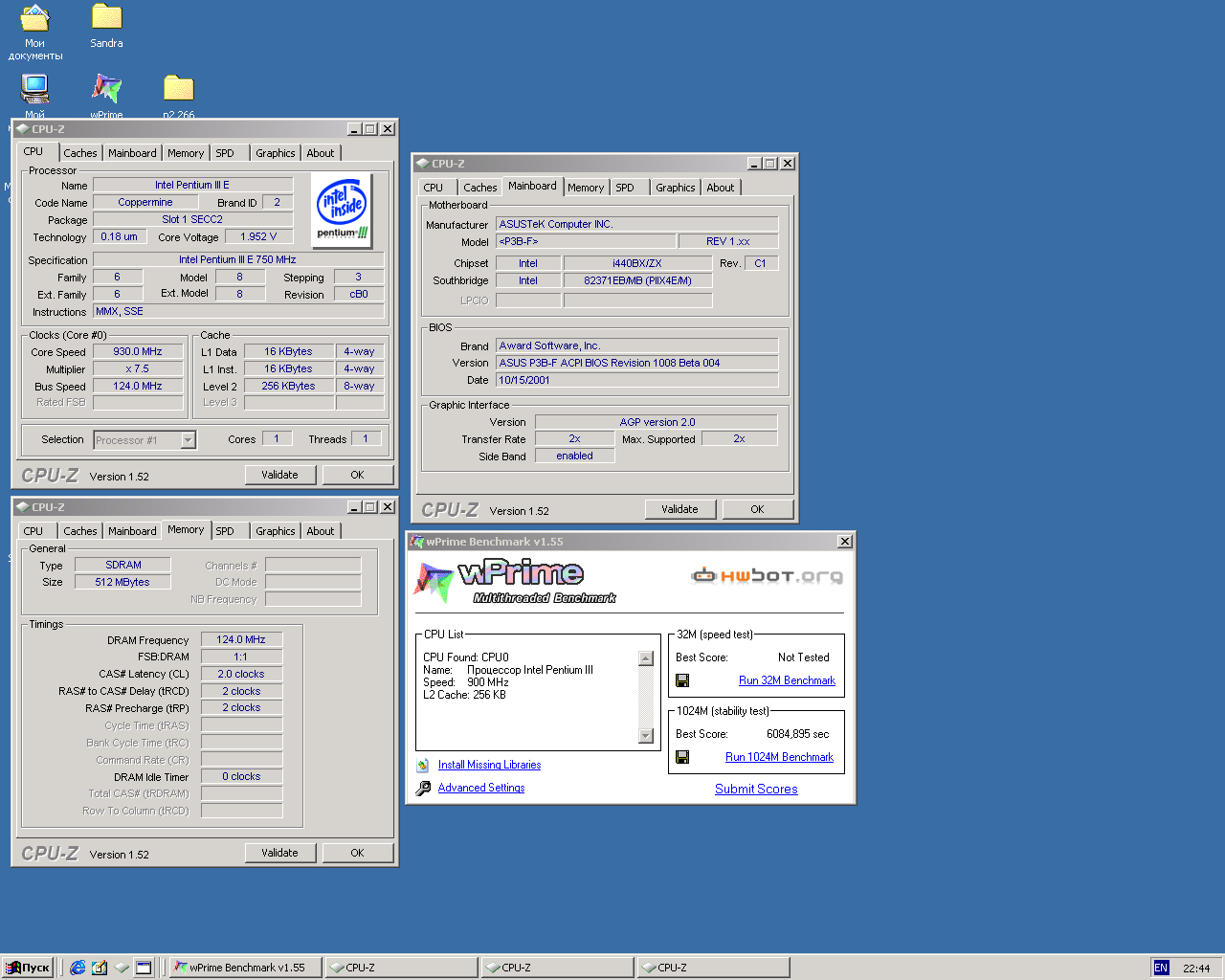Image resolution: width=1225 pixels, height=980 pixels.
Task: Switch to wPrime Benchmark v1.55 taskbar button
Action: point(245,968)
